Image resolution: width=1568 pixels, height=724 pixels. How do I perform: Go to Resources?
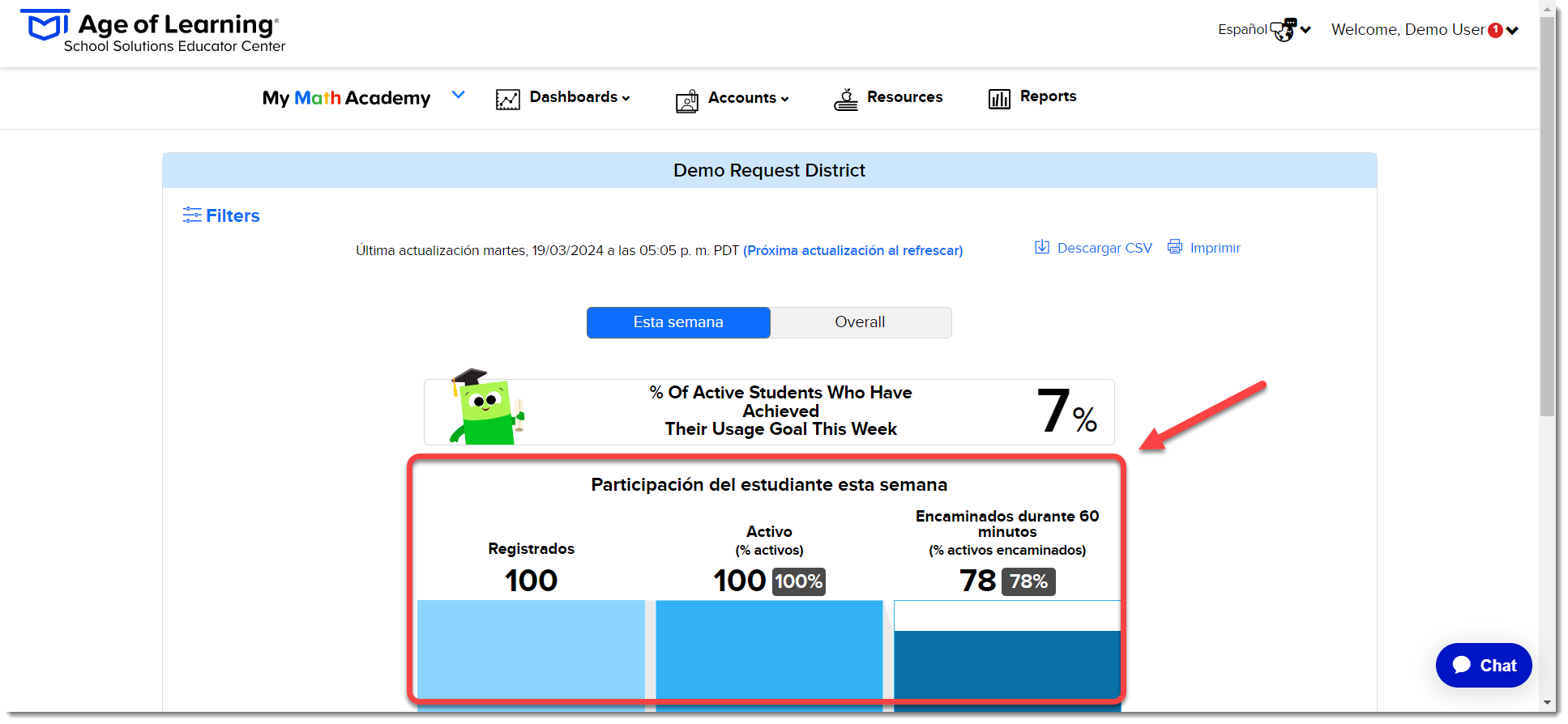pyautogui.click(x=904, y=97)
